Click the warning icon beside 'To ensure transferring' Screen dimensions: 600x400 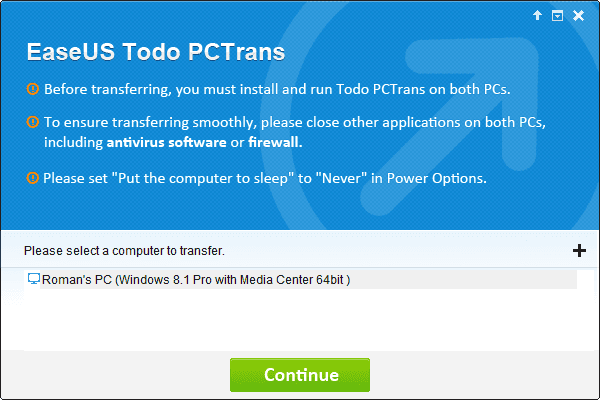33,122
